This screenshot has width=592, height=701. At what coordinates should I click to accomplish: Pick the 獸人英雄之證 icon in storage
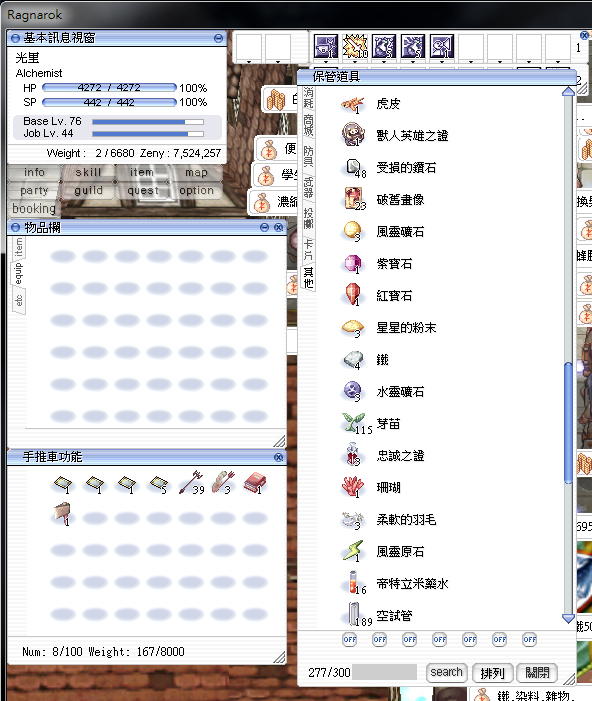[x=352, y=135]
